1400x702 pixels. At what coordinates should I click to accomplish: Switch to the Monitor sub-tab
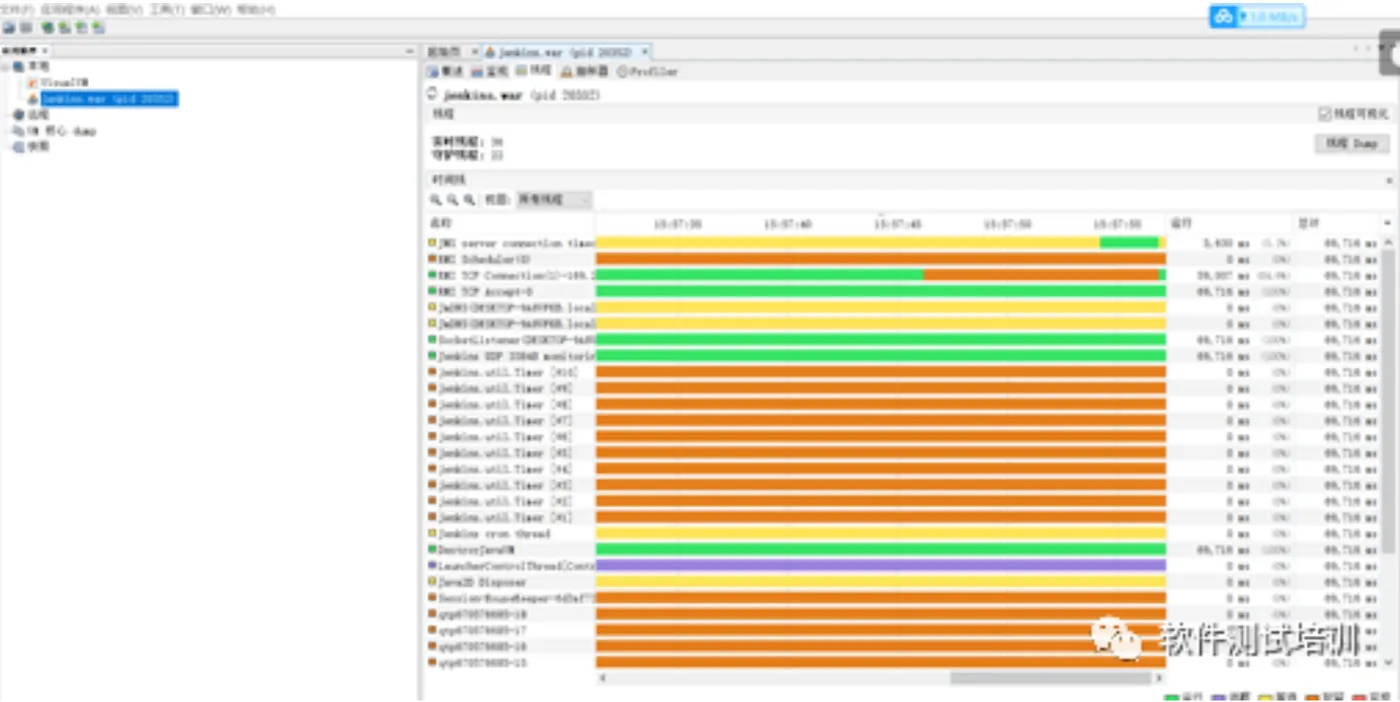click(491, 72)
